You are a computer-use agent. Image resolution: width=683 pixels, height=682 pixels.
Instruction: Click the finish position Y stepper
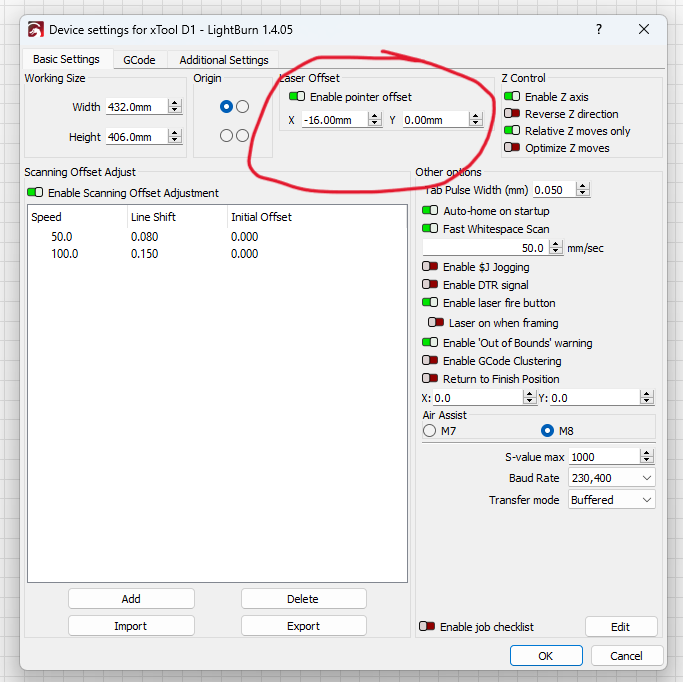coord(647,397)
